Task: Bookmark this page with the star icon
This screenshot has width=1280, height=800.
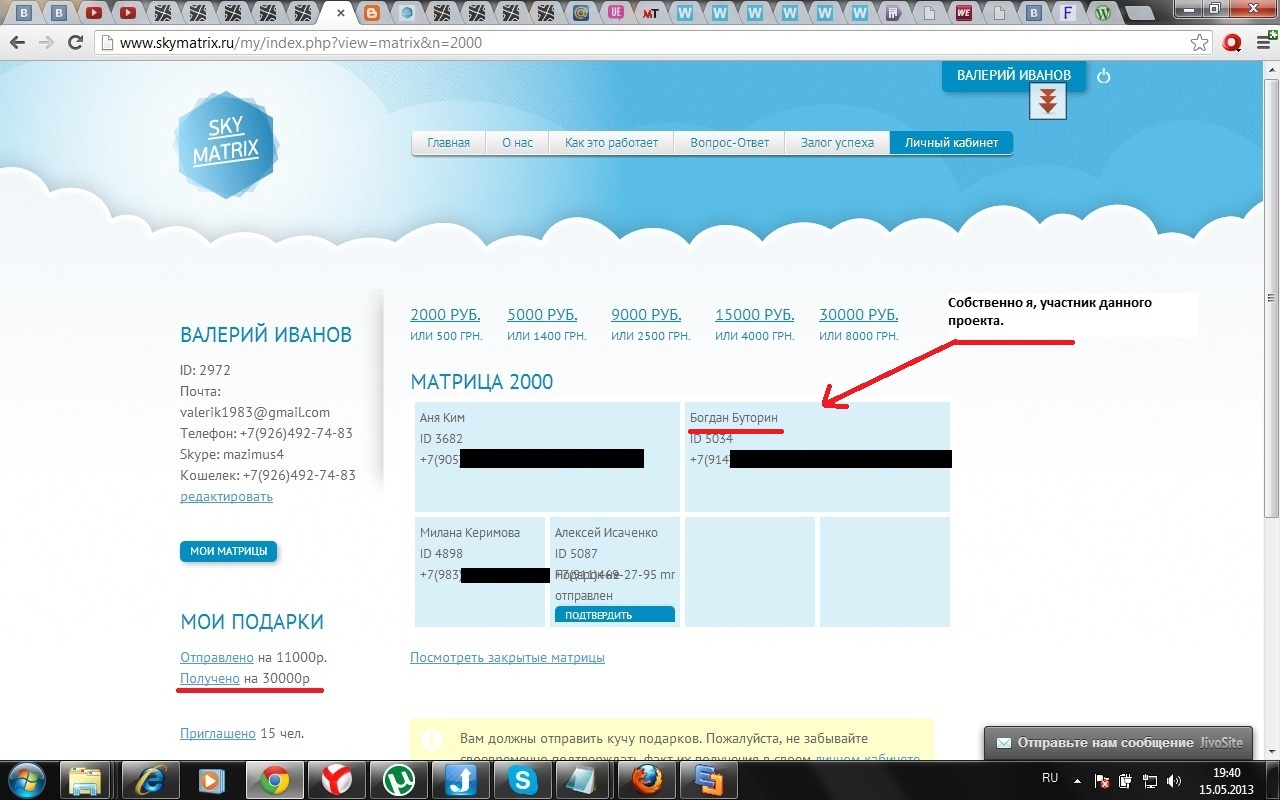Action: (1199, 43)
